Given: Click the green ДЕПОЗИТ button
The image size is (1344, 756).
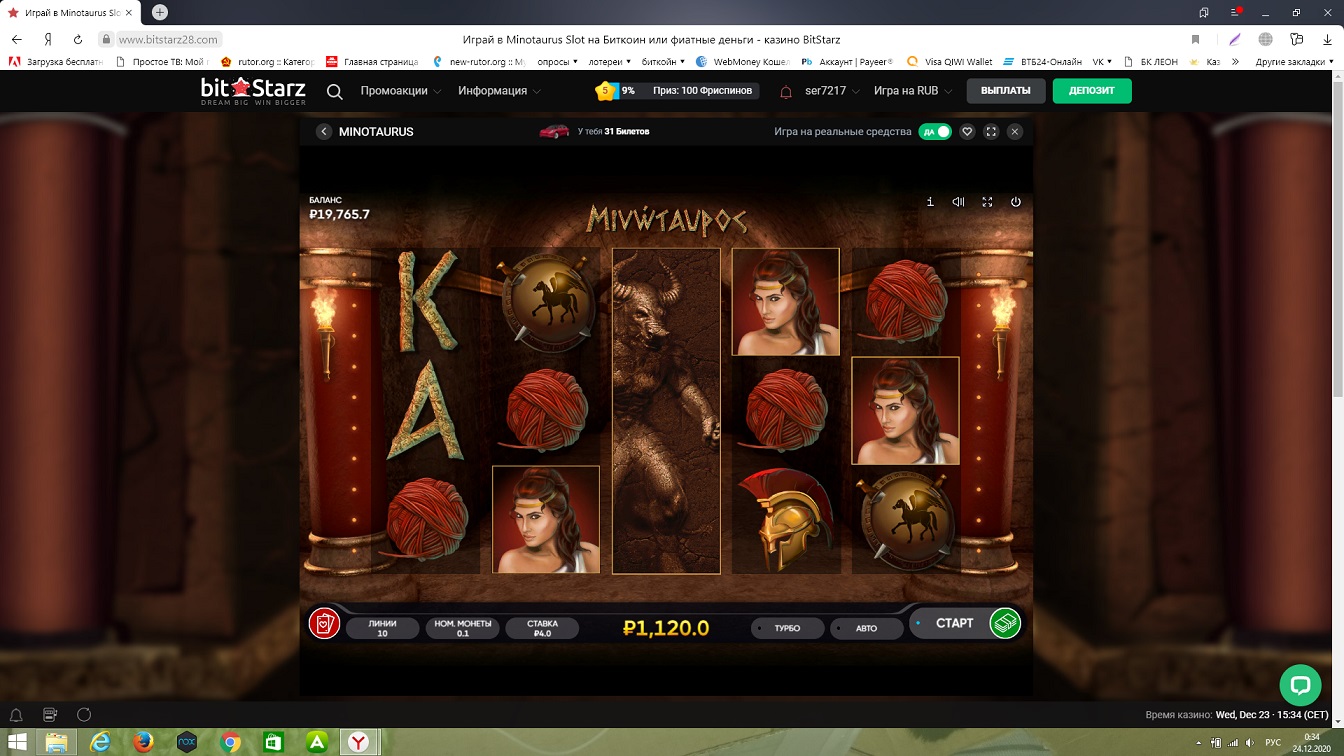Looking at the screenshot, I should click(1092, 91).
